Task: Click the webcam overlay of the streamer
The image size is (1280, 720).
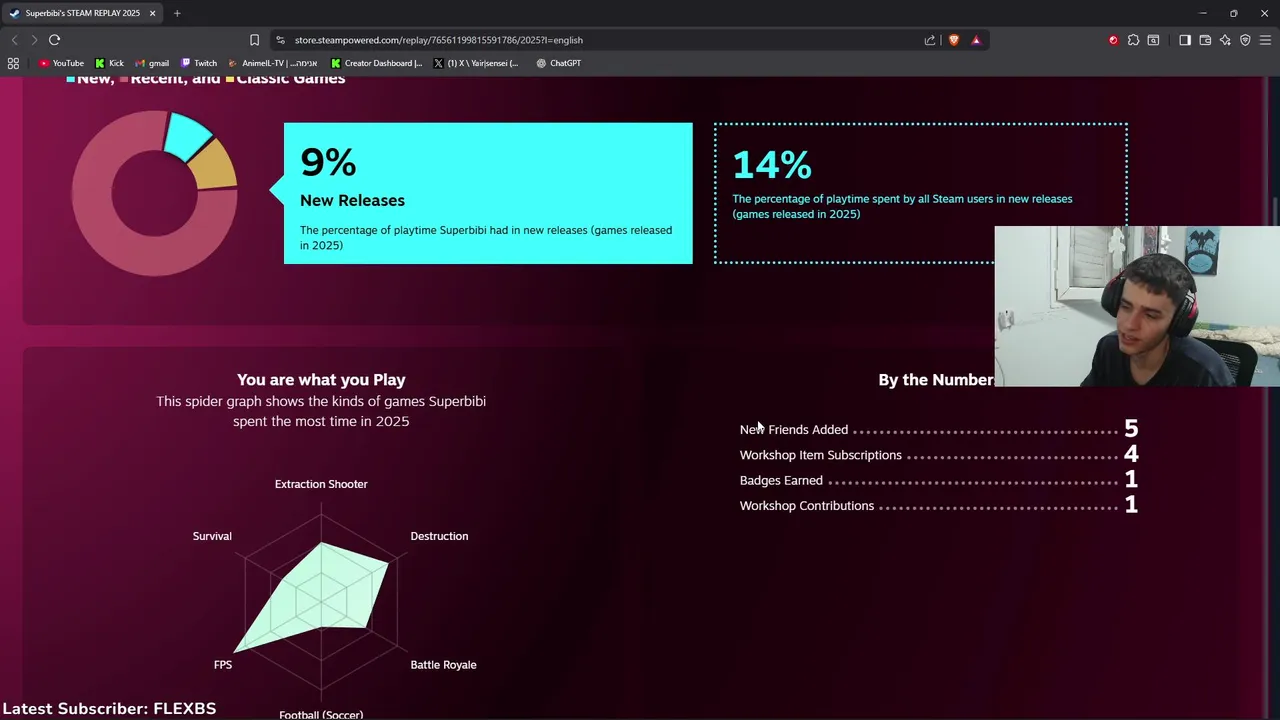Action: pyautogui.click(x=1137, y=306)
